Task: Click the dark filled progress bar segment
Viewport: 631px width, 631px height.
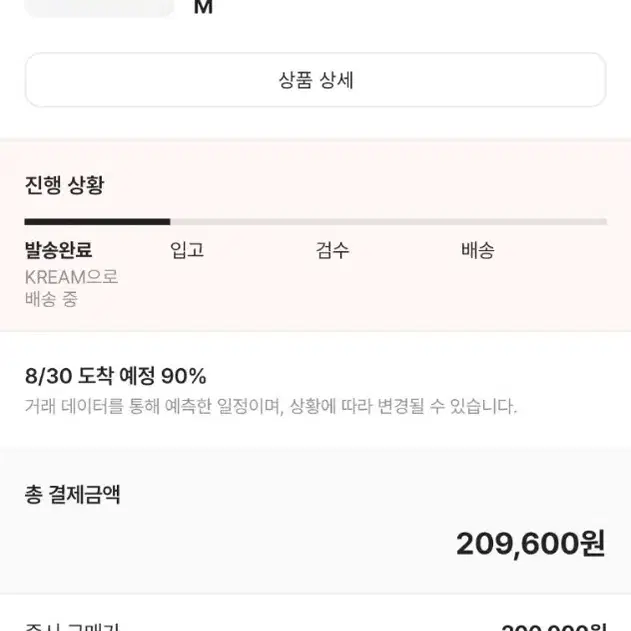Action: (97, 222)
